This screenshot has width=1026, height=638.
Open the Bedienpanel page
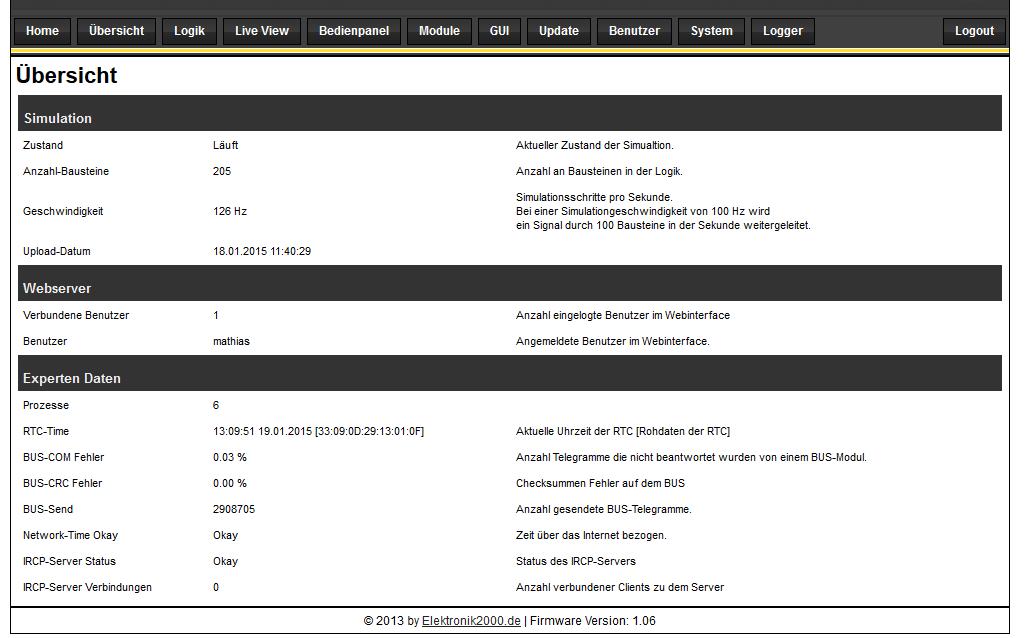click(x=354, y=31)
